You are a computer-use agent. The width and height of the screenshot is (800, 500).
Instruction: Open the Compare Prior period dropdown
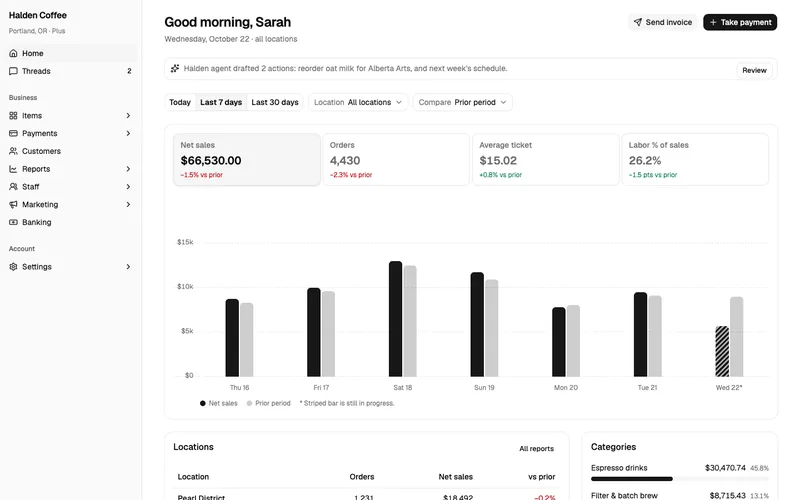point(462,102)
